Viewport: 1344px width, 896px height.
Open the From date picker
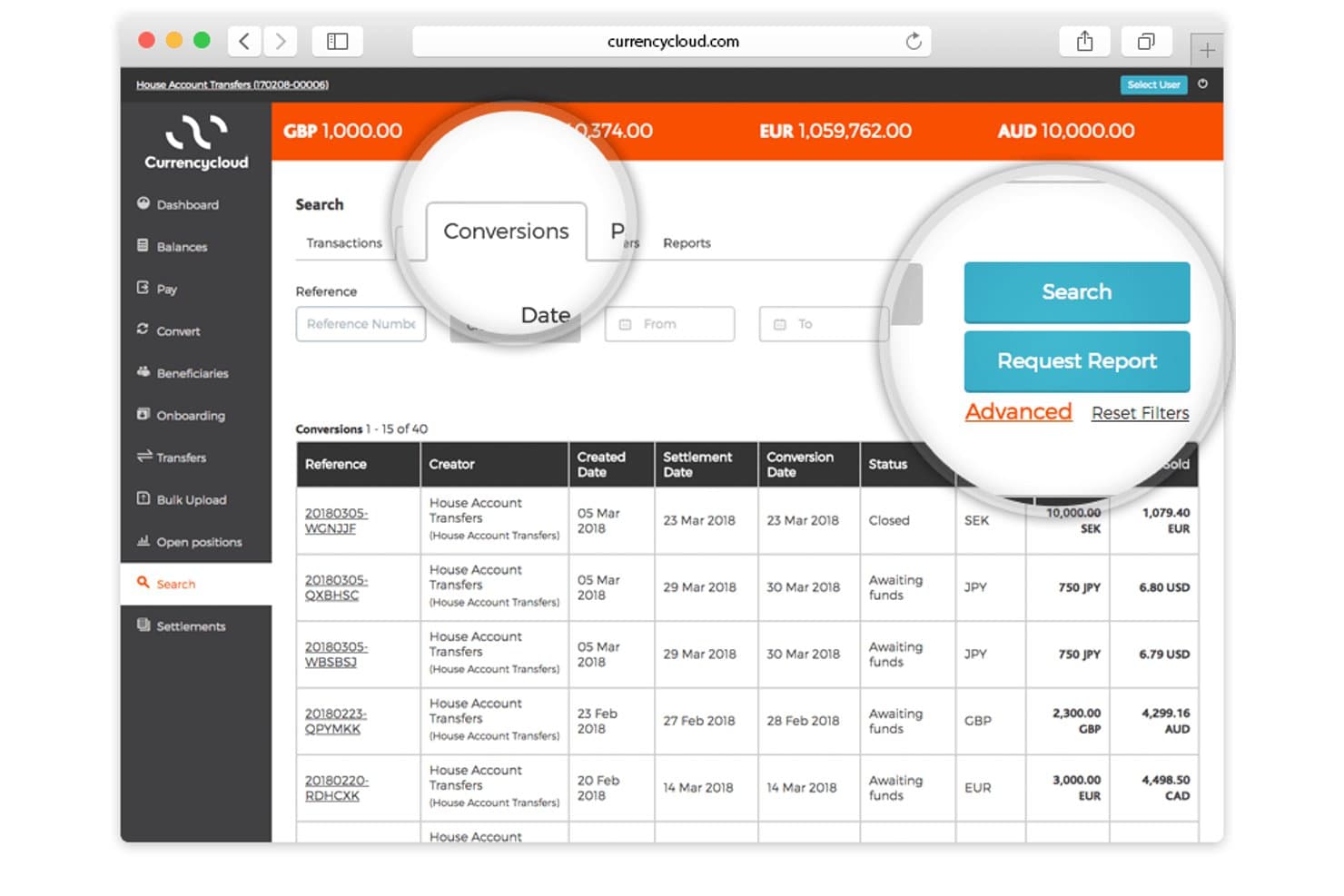(669, 324)
